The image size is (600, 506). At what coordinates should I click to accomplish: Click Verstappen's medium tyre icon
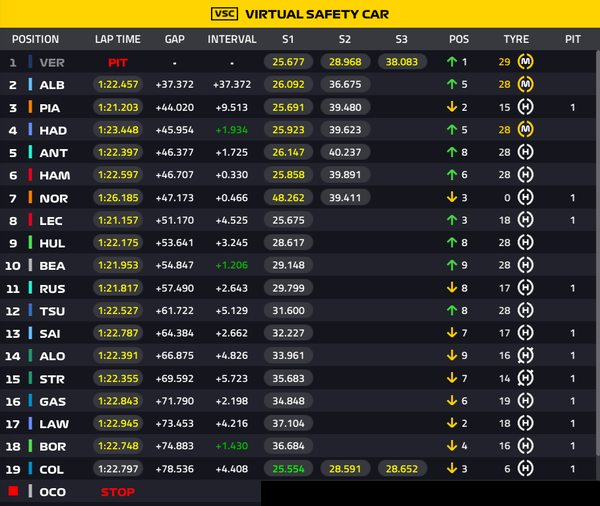(x=525, y=62)
